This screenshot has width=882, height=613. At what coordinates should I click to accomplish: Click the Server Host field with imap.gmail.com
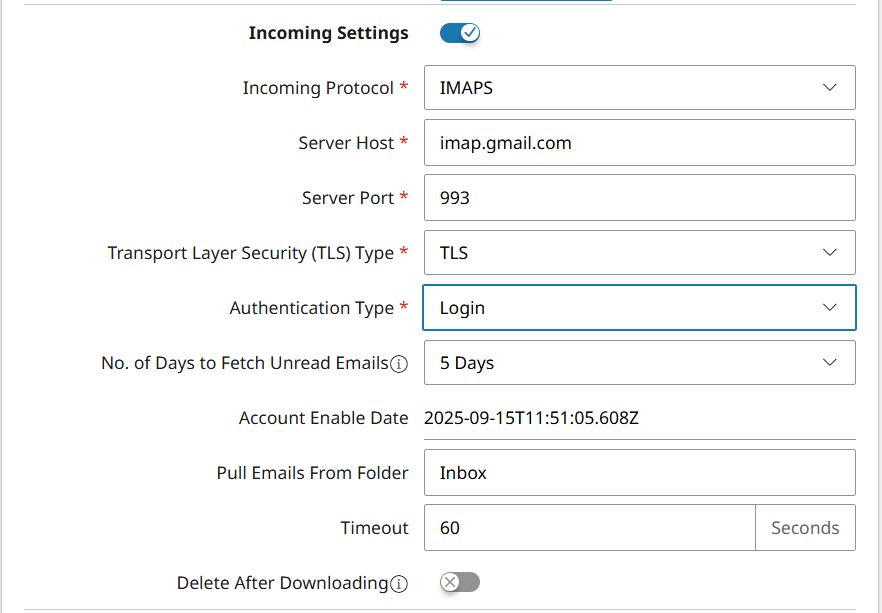pos(640,143)
